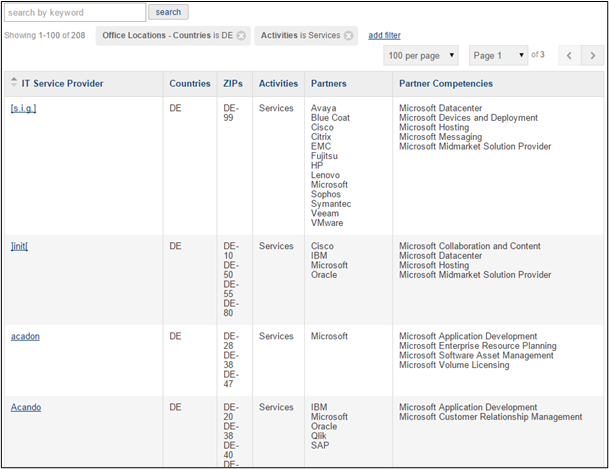Click DE country cell in ]init[ row

(175, 246)
